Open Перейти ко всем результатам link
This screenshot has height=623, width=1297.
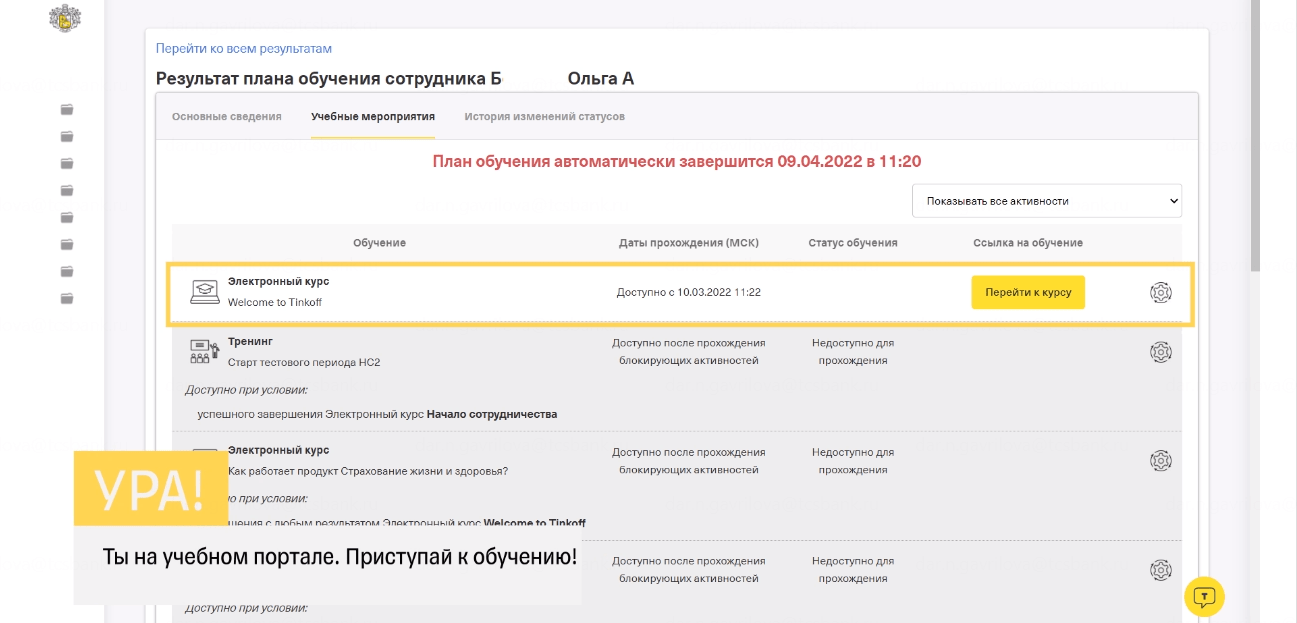coord(243,48)
